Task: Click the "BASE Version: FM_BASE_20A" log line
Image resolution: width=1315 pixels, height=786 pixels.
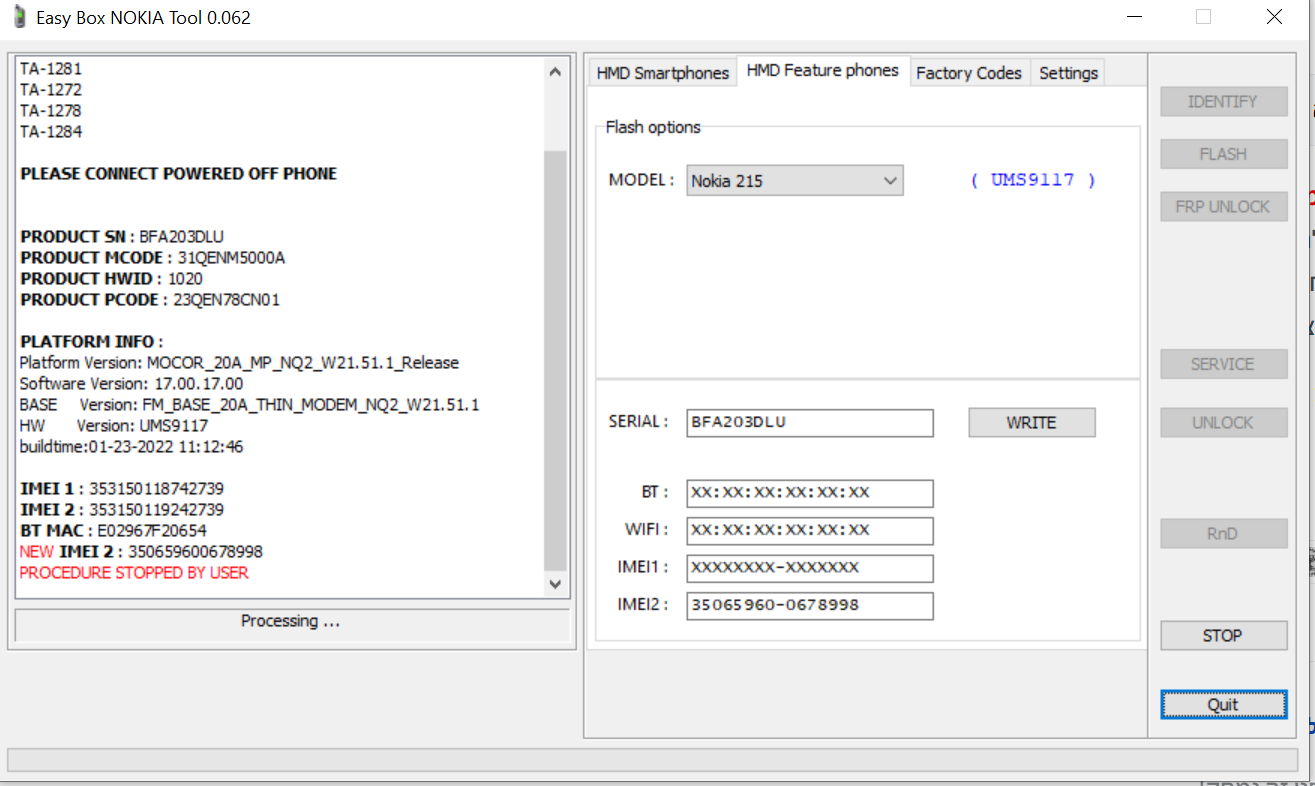Action: pos(250,405)
